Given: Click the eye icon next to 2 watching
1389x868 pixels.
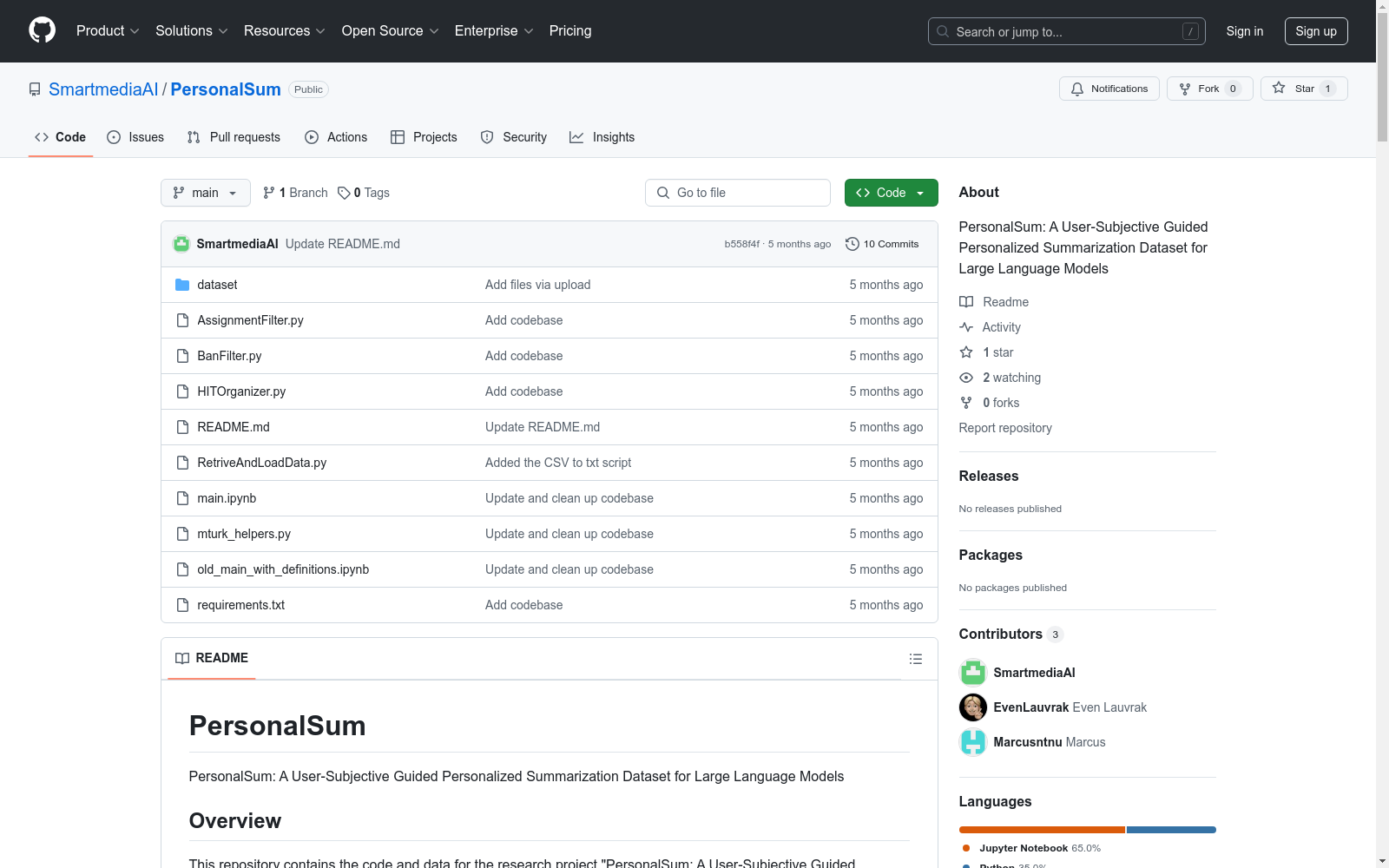Looking at the screenshot, I should 966,378.
